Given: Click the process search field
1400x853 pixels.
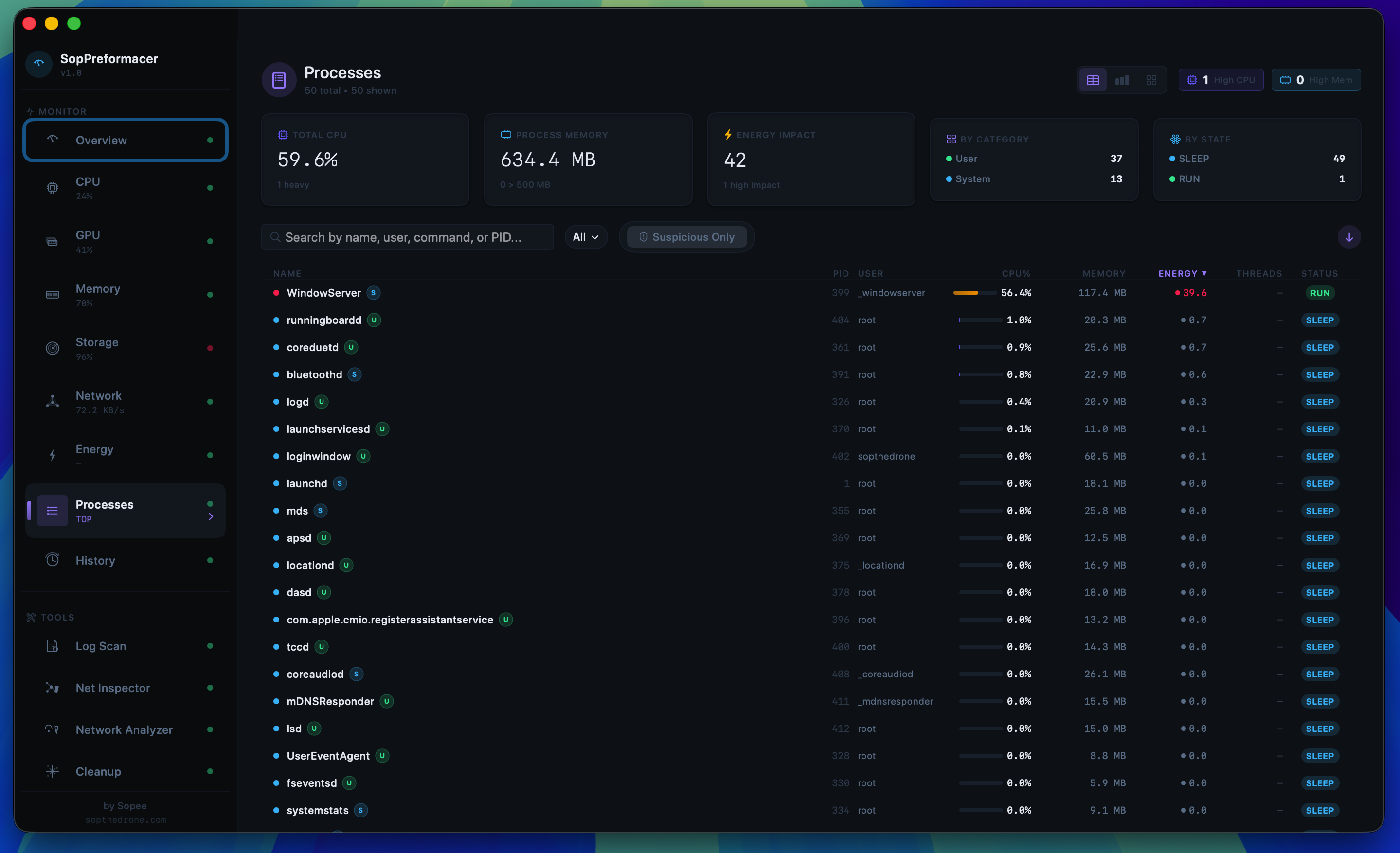Looking at the screenshot, I should [407, 237].
